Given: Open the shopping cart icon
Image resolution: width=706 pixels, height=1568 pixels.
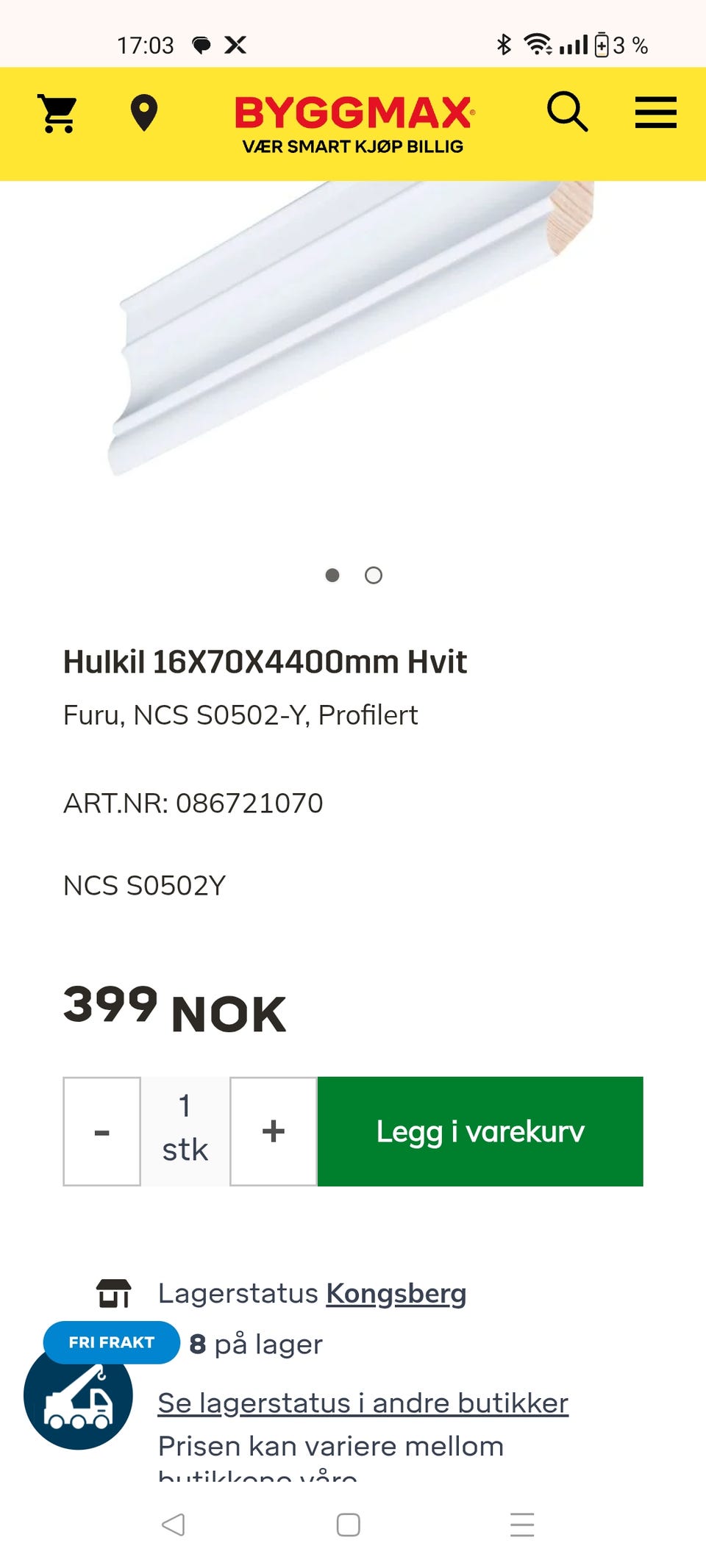Looking at the screenshot, I should tap(57, 114).
